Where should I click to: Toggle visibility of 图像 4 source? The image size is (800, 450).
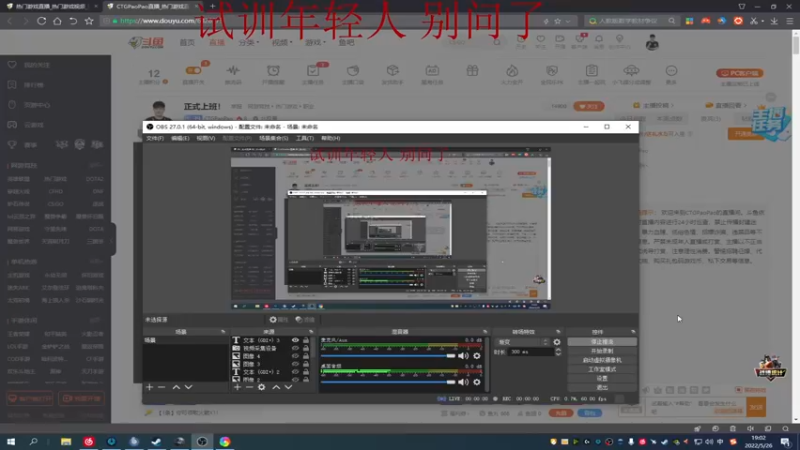coord(295,356)
